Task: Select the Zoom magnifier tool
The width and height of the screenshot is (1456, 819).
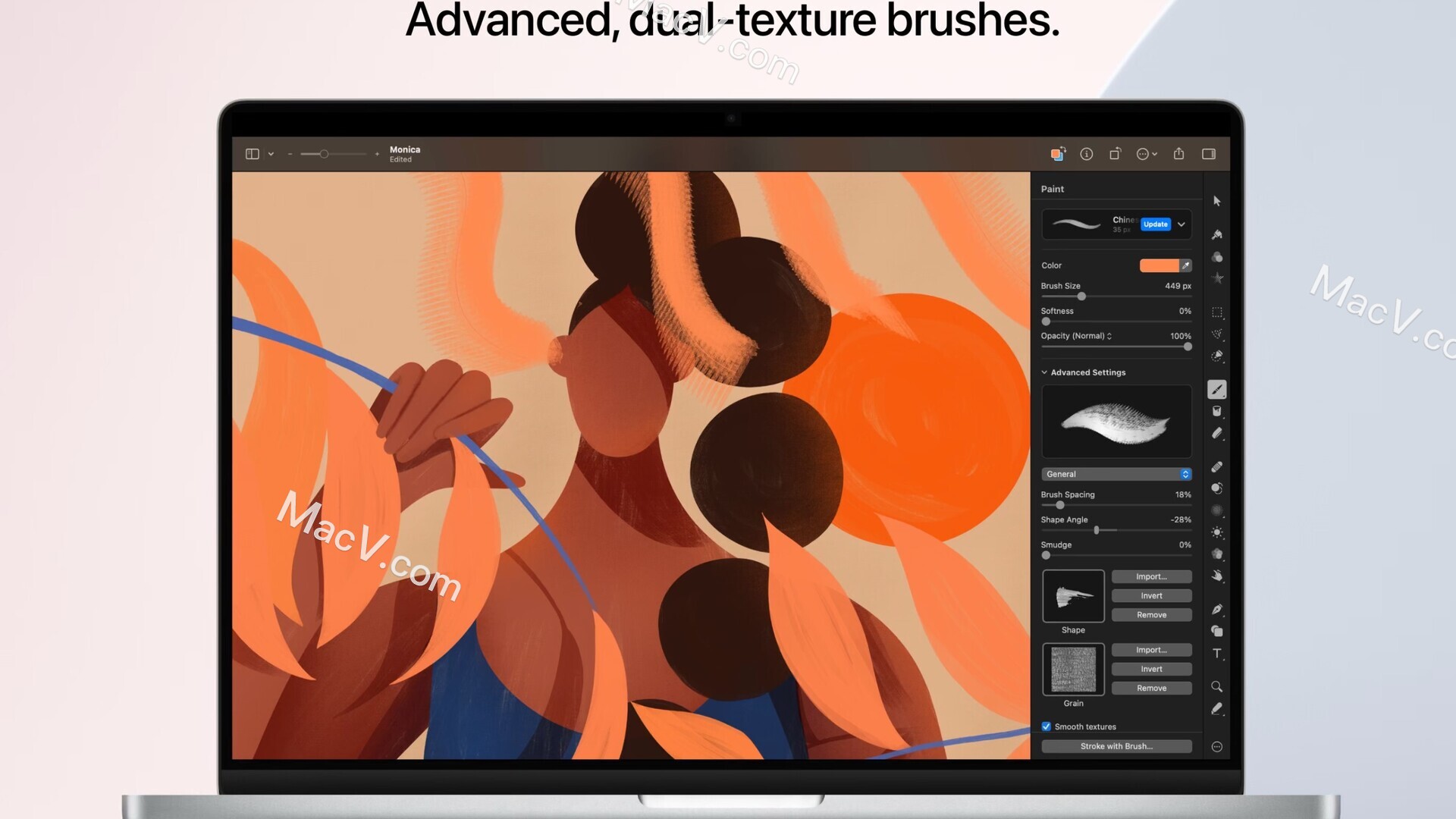Action: pos(1216,687)
